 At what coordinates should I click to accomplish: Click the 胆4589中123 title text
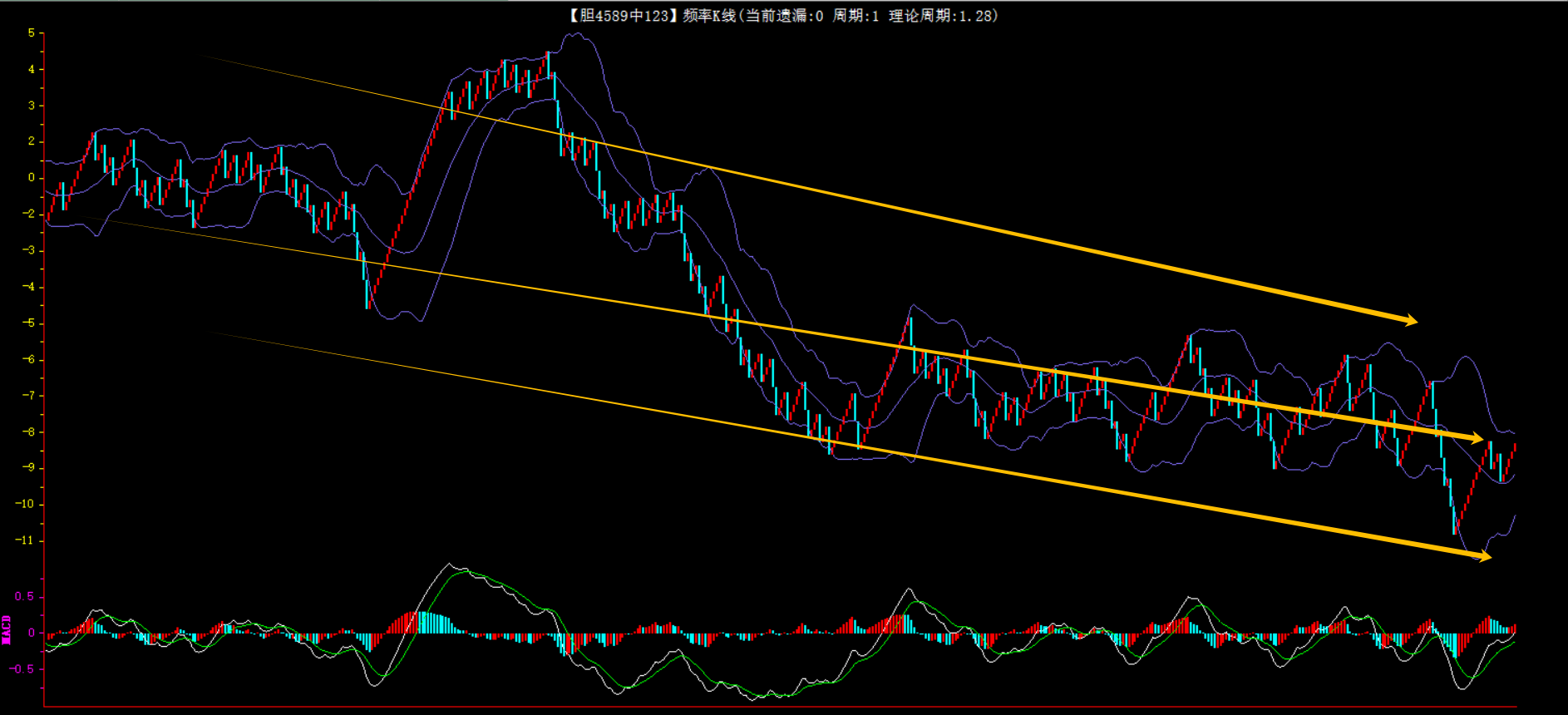pyautogui.click(x=624, y=16)
